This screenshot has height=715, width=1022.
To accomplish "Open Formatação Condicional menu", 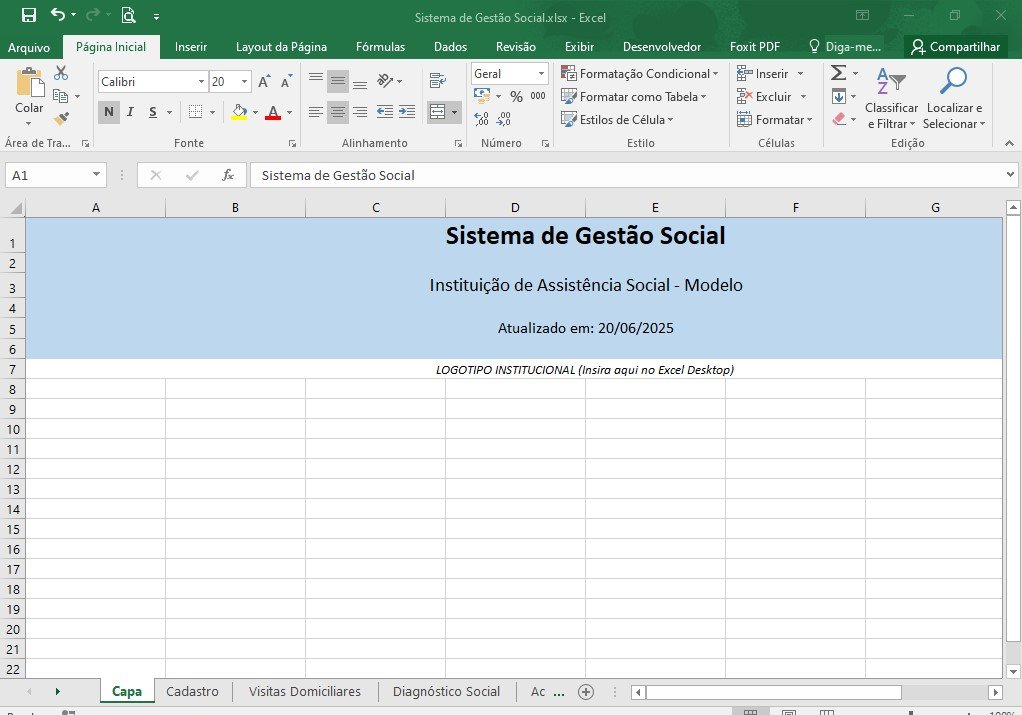I will [x=639, y=74].
